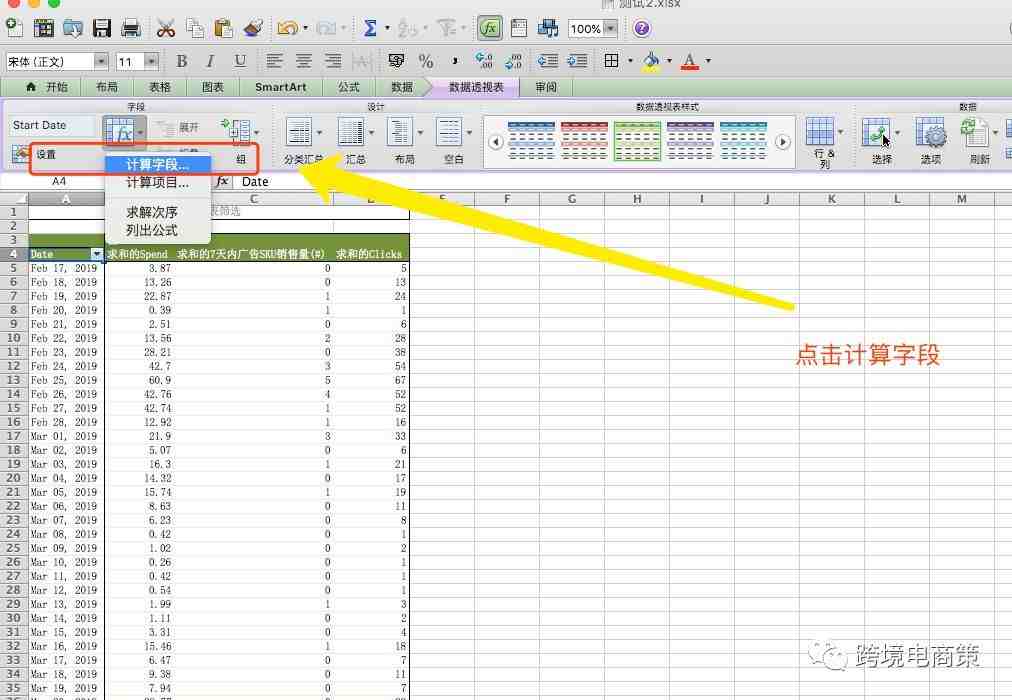Cut selection with scissors icon
The height and width of the screenshot is (700, 1012).
(x=166, y=28)
